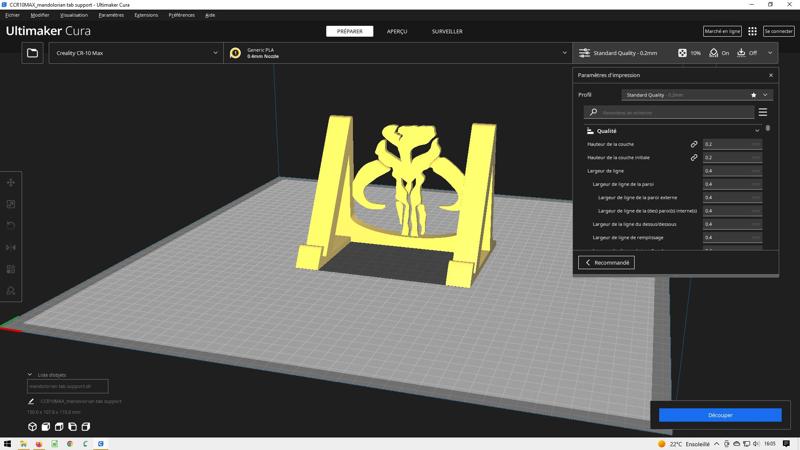This screenshot has height=450, width=800.
Task: Open the Extensions menu
Action: (146, 15)
